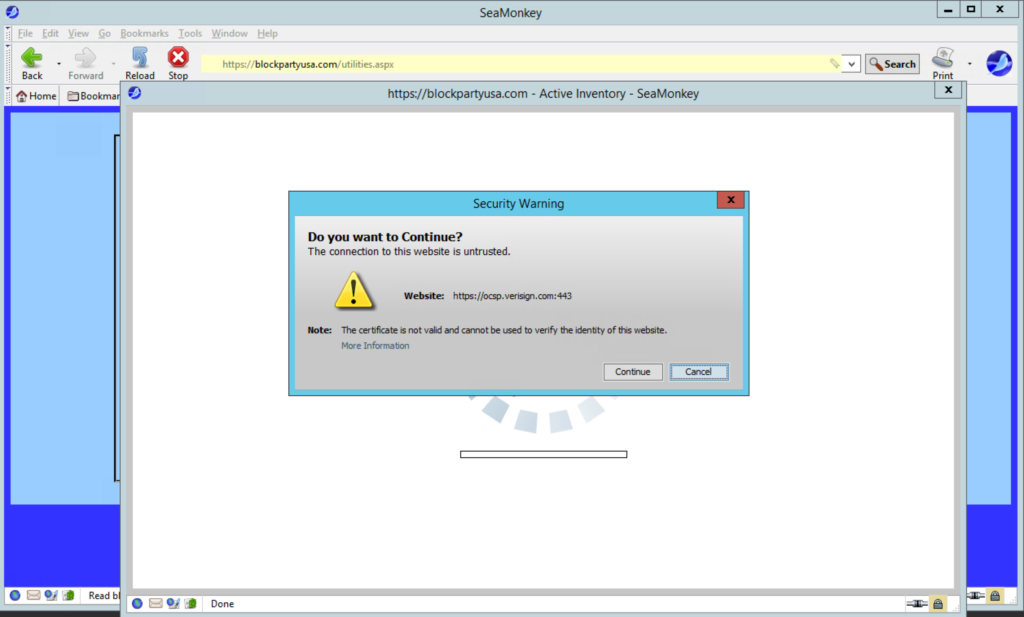Click online/offline plug icon in Active Inventory window
1024x617 pixels.
[x=916, y=604]
